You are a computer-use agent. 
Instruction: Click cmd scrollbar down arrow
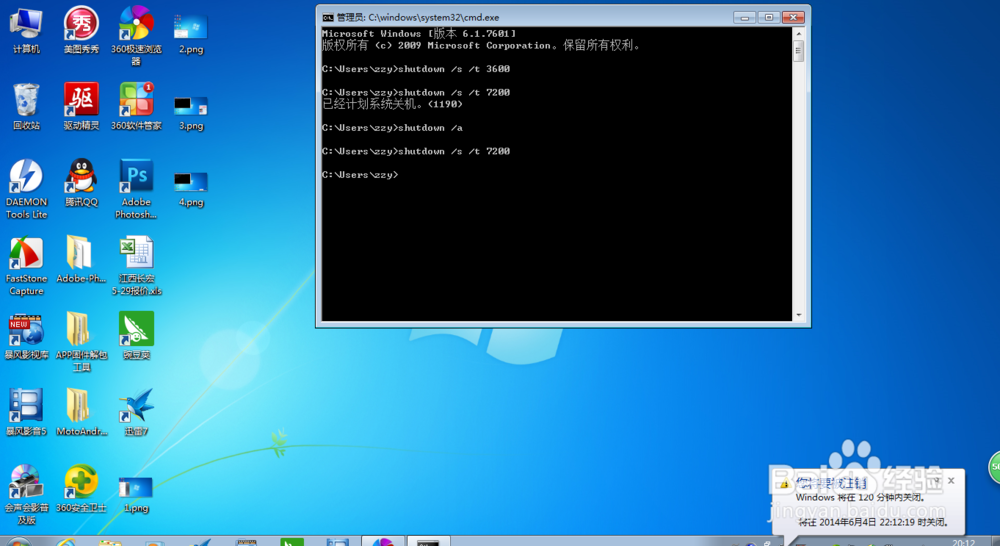coord(798,315)
